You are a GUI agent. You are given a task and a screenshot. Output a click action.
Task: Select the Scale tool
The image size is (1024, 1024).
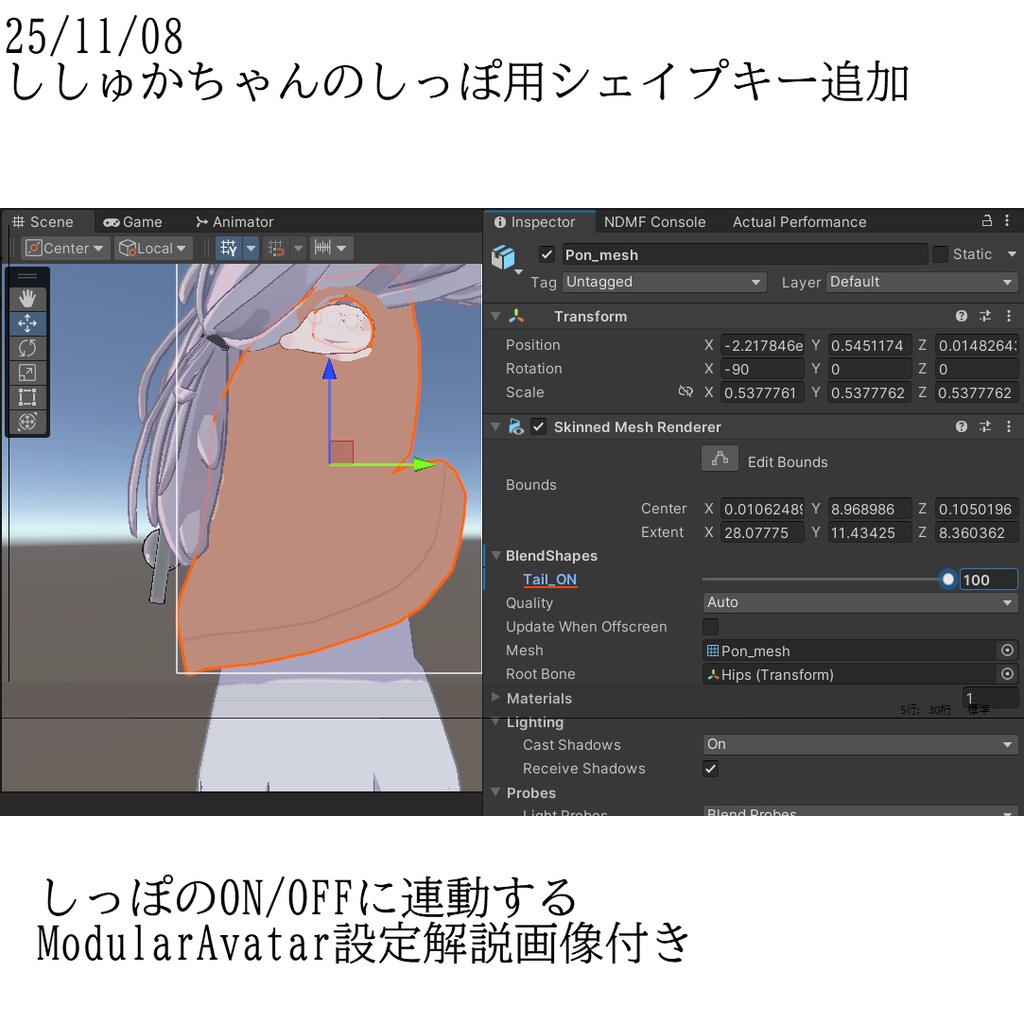(x=27, y=372)
